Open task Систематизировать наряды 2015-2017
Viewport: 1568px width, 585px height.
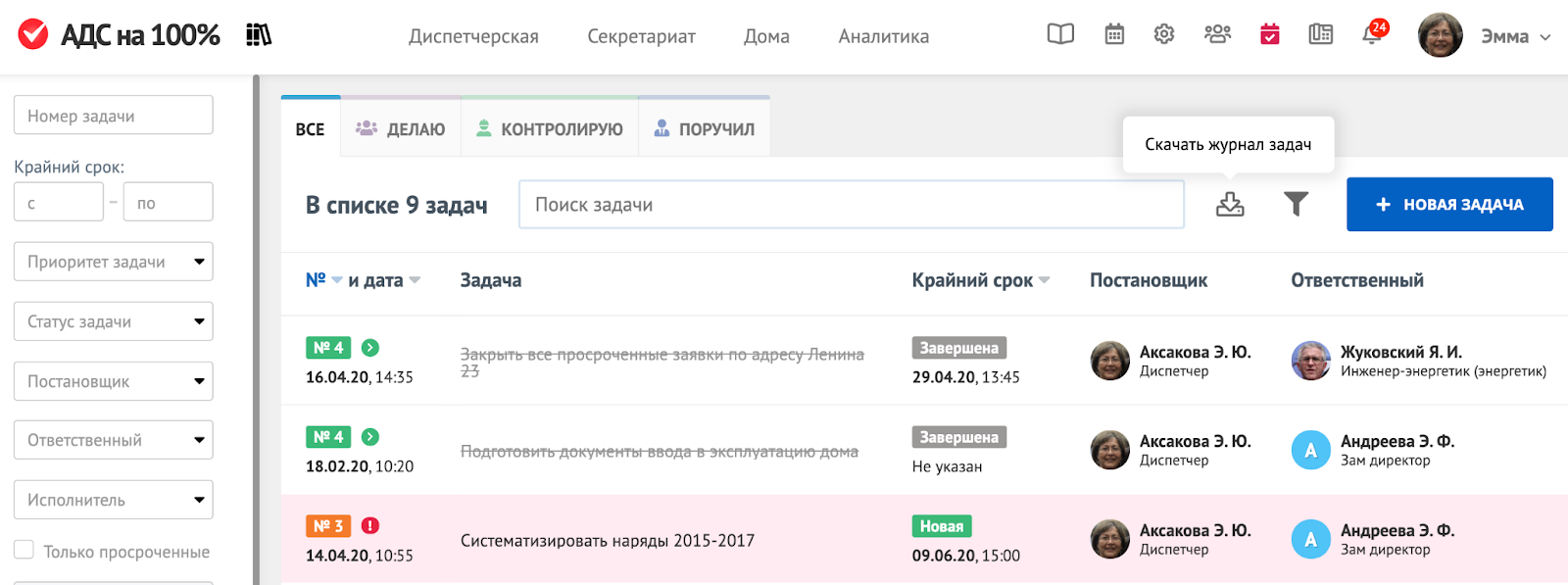point(608,540)
